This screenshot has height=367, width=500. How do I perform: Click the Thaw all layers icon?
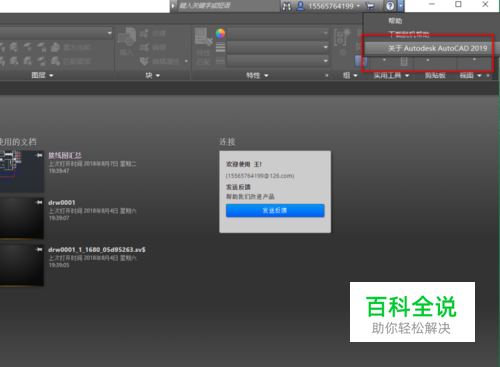(x=27, y=61)
